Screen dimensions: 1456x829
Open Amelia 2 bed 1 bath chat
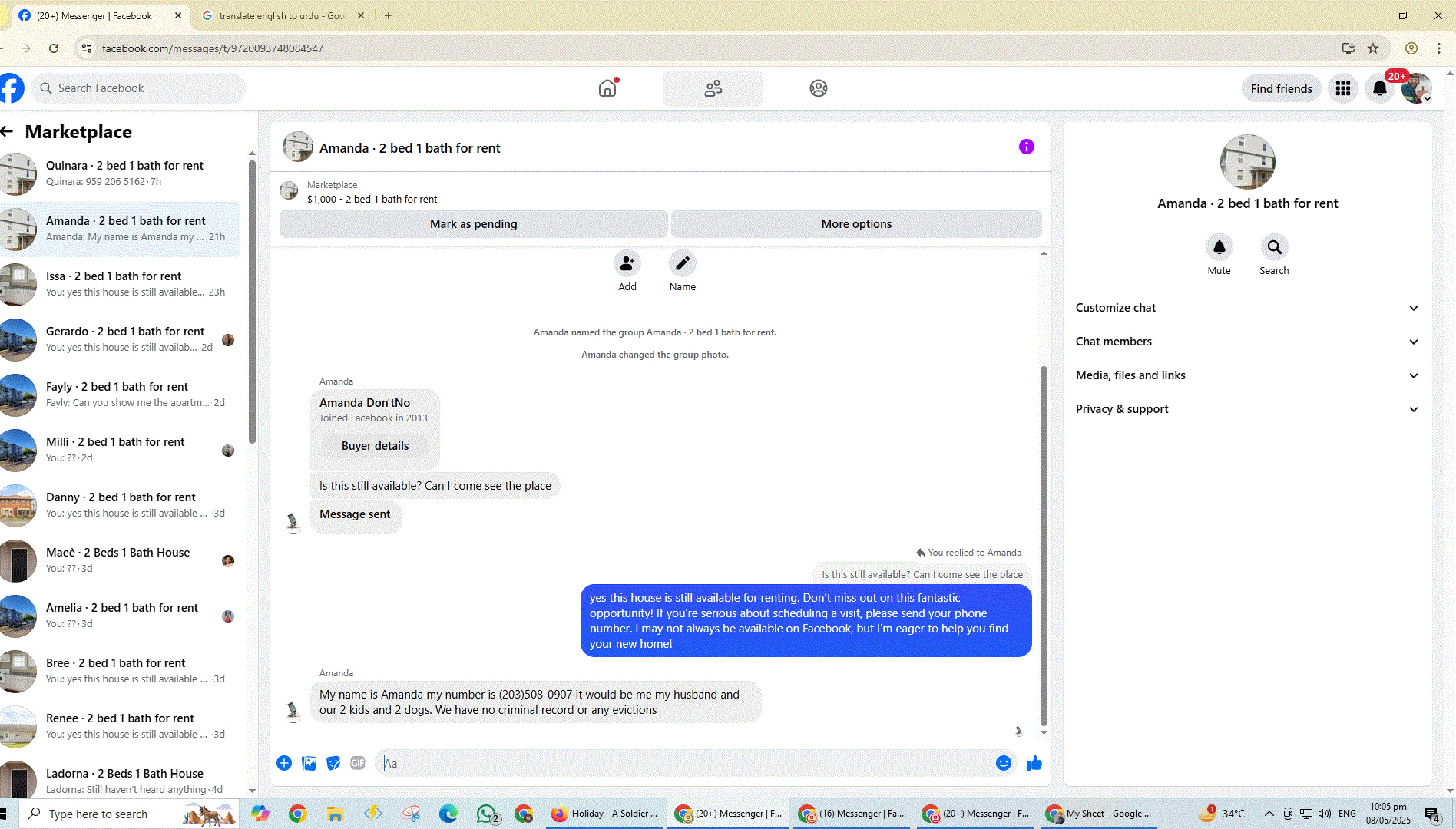point(121,616)
